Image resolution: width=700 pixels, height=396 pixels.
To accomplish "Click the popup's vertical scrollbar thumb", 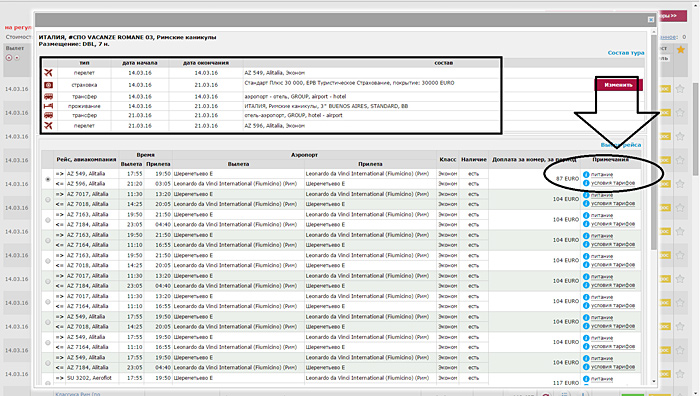I will (654, 143).
